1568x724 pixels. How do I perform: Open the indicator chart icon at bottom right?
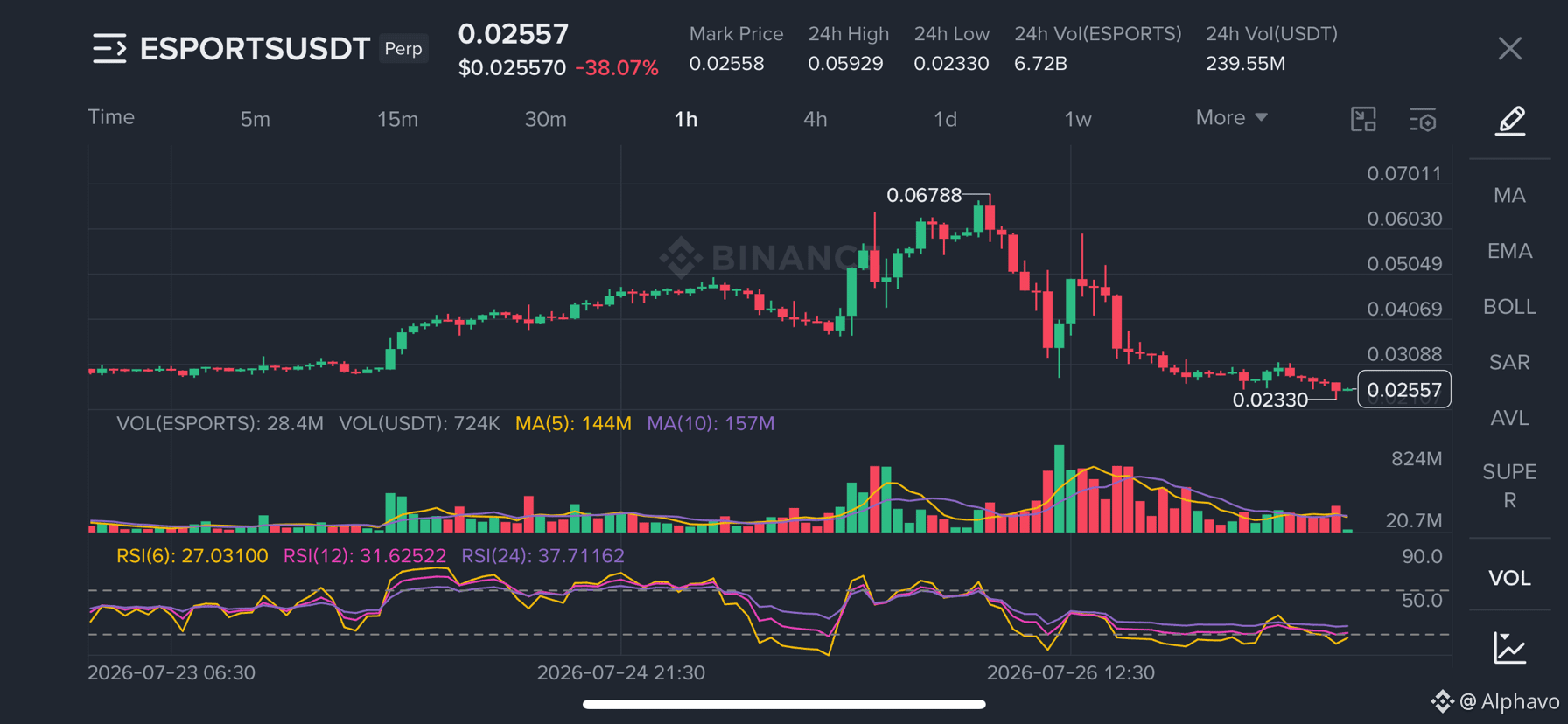(x=1510, y=648)
